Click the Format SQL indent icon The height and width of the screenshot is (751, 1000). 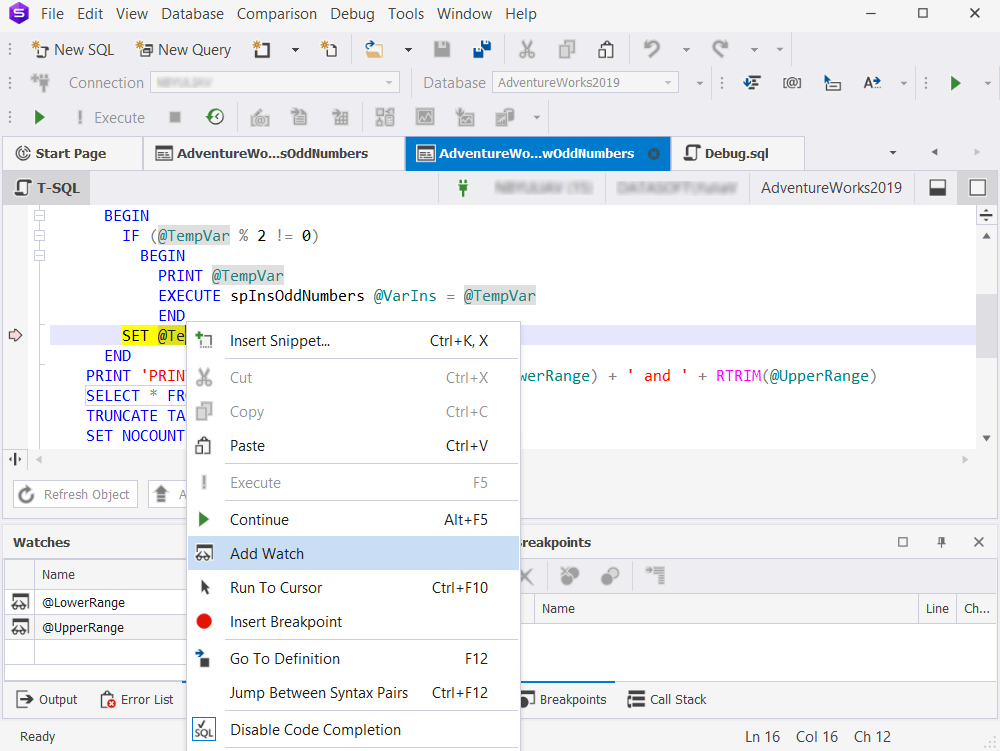(x=752, y=83)
